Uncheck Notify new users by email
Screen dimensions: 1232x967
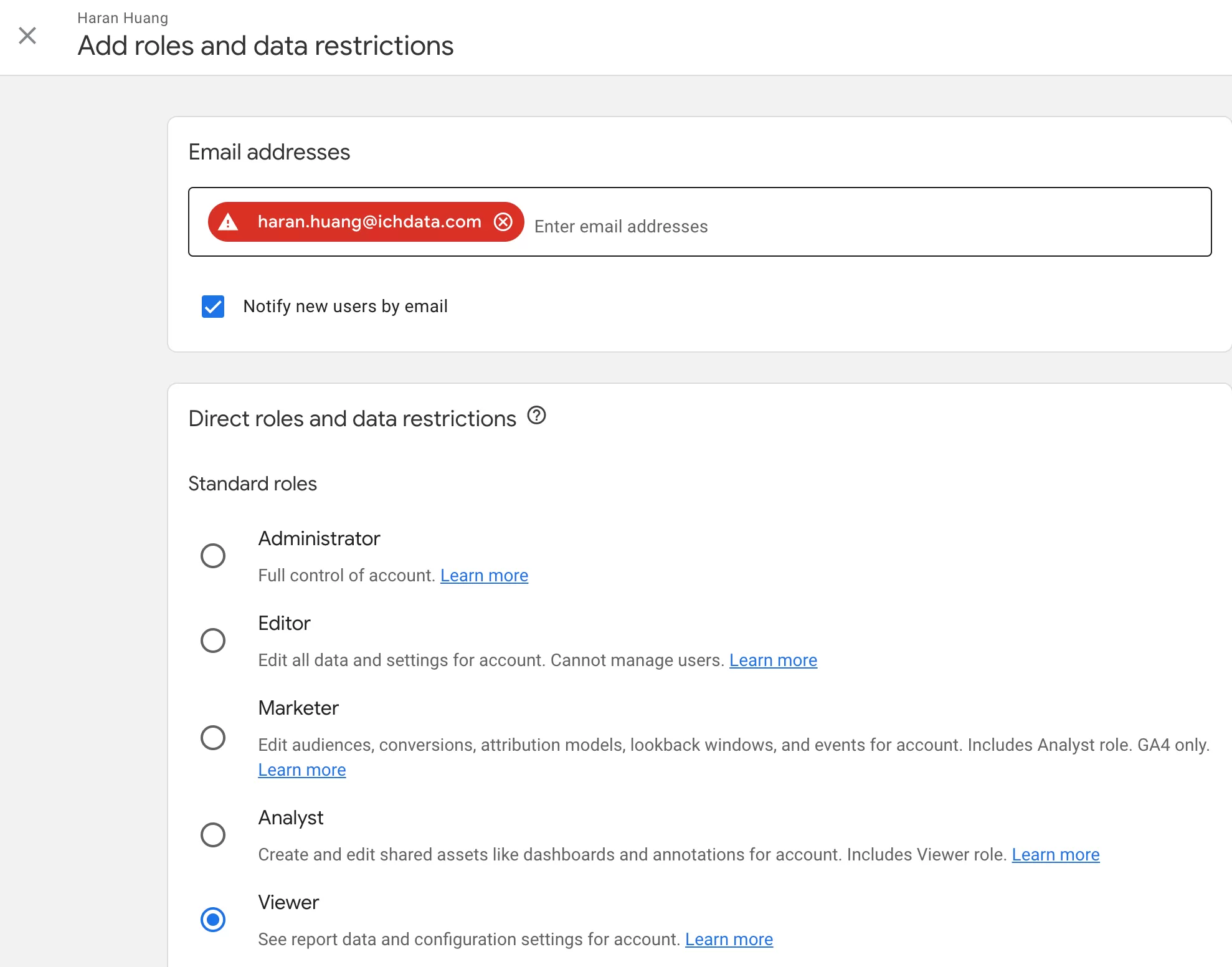click(213, 307)
